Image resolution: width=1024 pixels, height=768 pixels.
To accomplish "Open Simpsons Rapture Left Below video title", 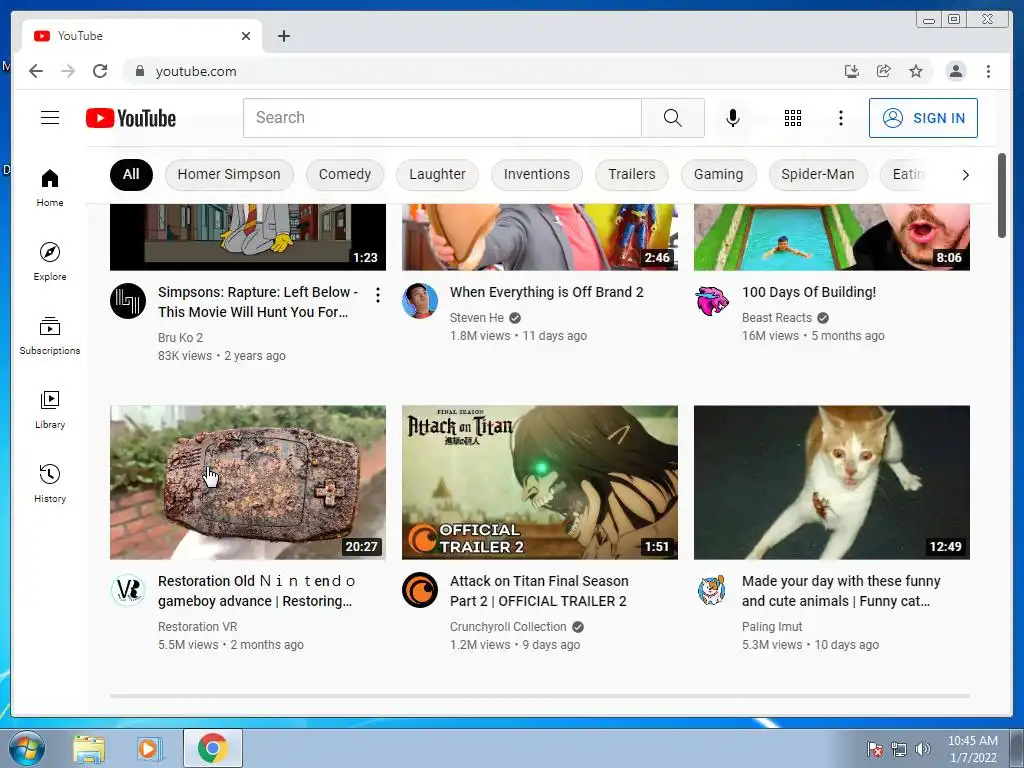I will point(258,302).
